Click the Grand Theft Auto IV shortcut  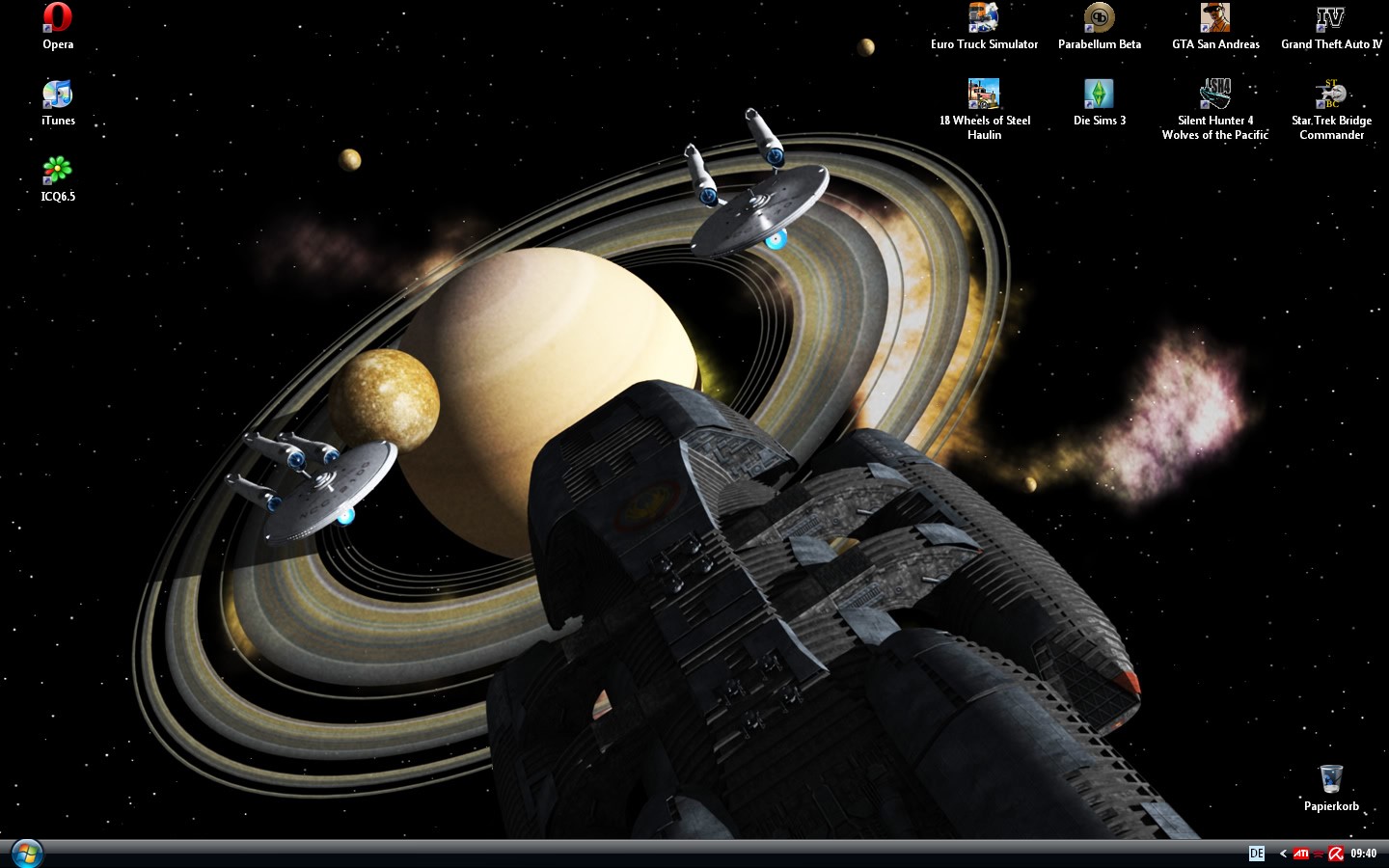click(1331, 18)
